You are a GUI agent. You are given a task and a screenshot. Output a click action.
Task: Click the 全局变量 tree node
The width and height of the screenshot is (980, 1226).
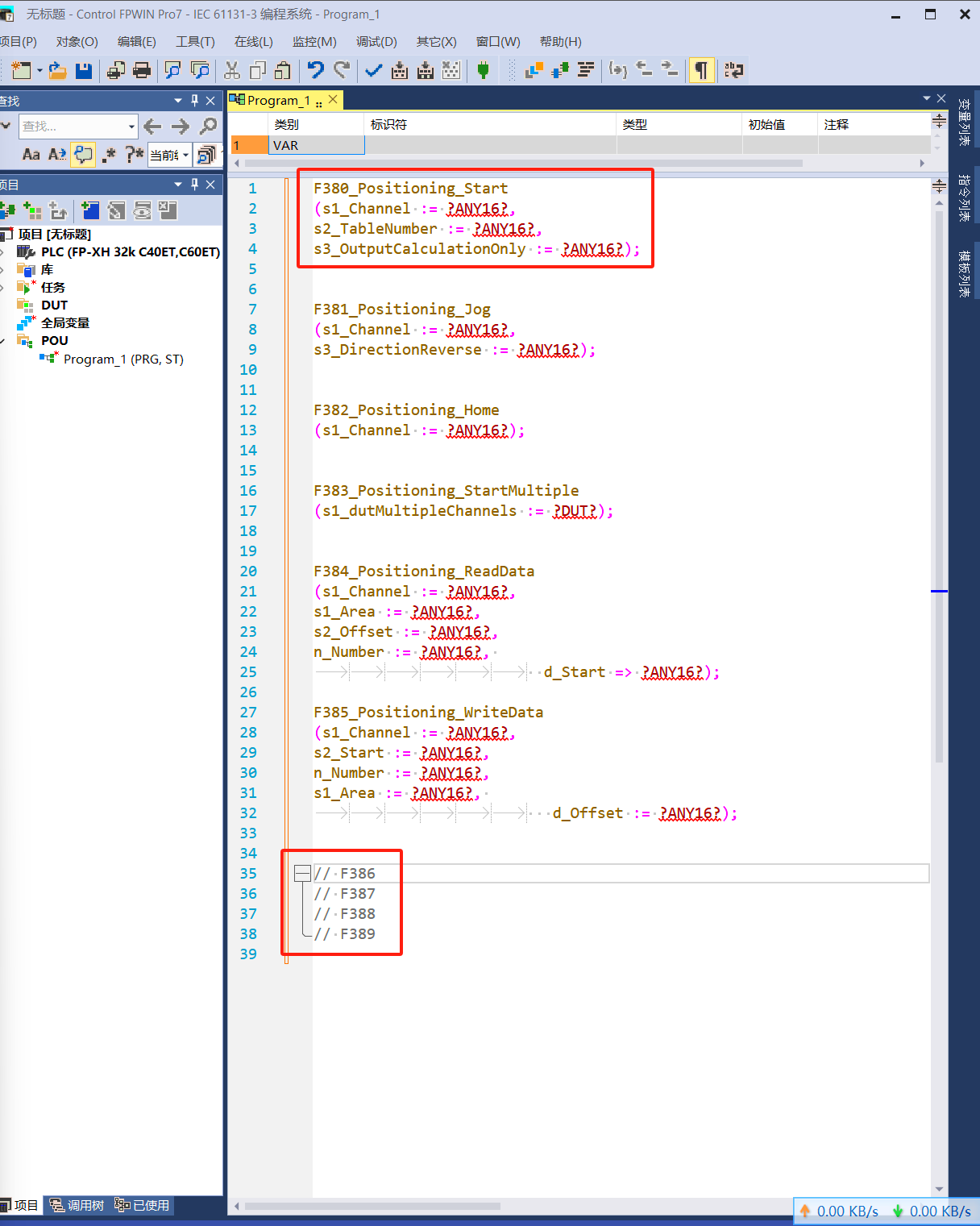coord(65,323)
